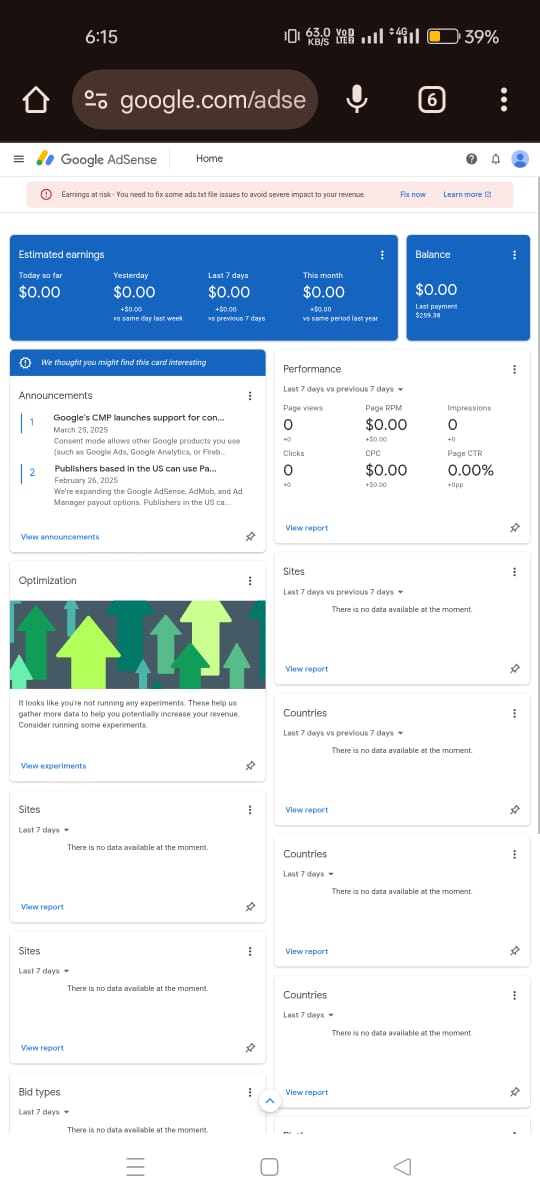
Task: Pin the Announcements card
Action: point(250,537)
